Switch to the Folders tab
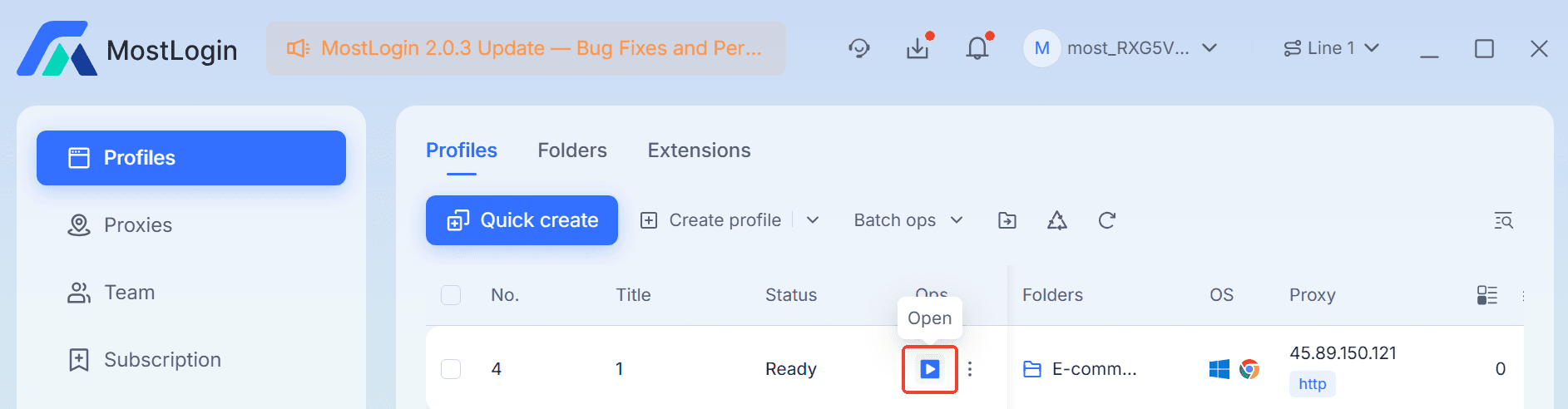 coord(572,150)
